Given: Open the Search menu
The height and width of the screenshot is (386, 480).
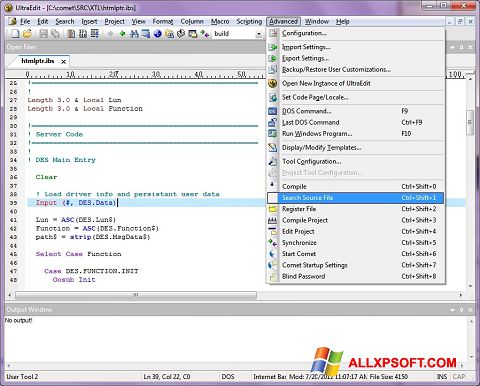Looking at the screenshot, I should 65,22.
